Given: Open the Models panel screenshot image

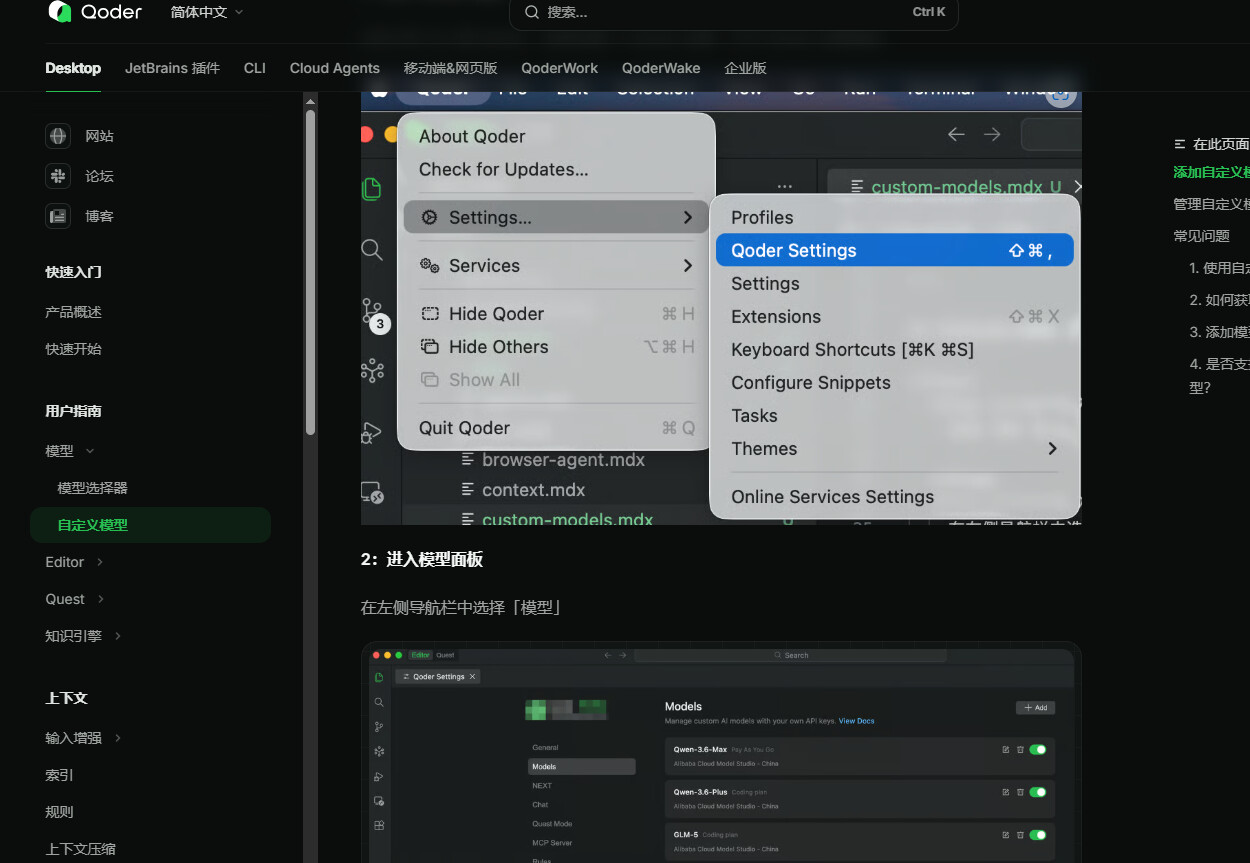Looking at the screenshot, I should click(721, 752).
